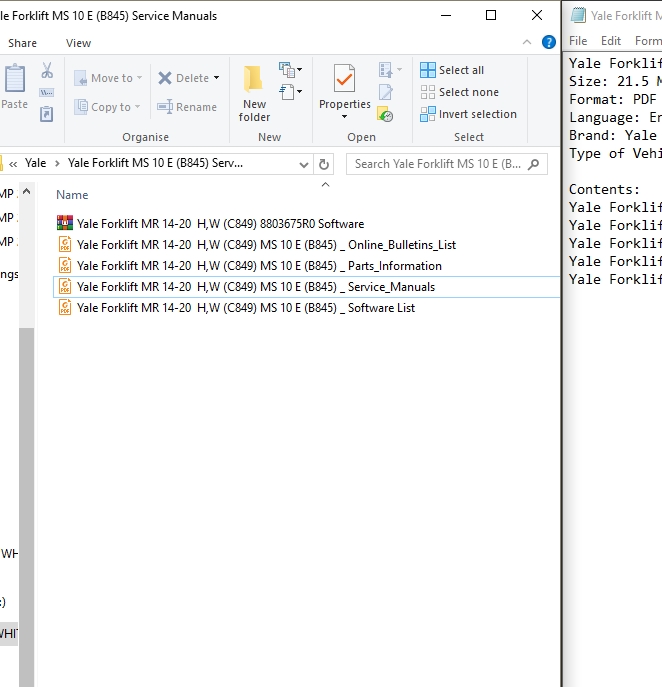Click the Name column header
This screenshot has width=662, height=687.
72,195
